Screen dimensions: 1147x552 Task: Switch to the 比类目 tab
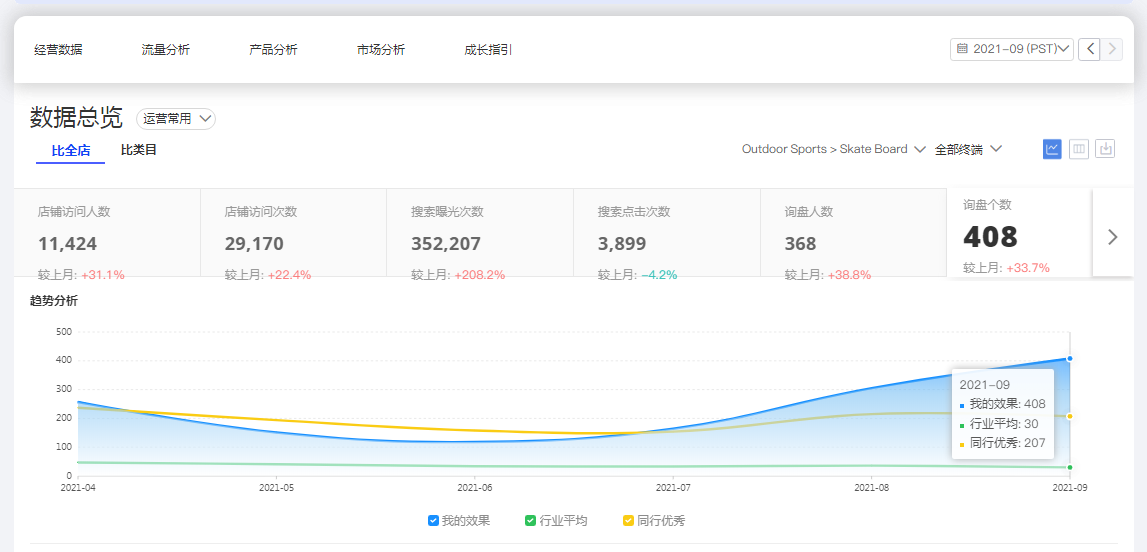pyautogui.click(x=139, y=150)
